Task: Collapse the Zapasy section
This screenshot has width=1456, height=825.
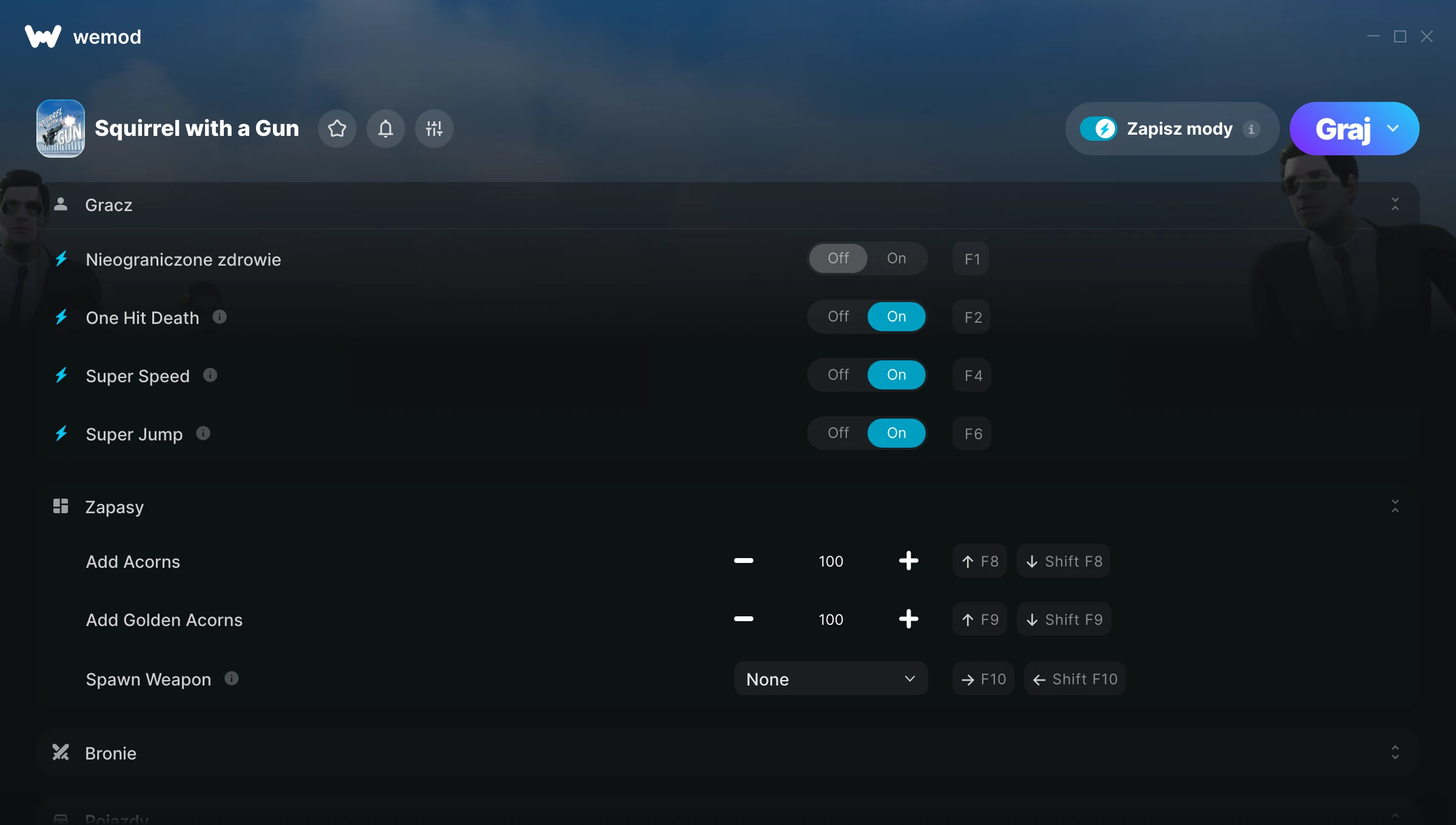Action: pyautogui.click(x=1395, y=507)
